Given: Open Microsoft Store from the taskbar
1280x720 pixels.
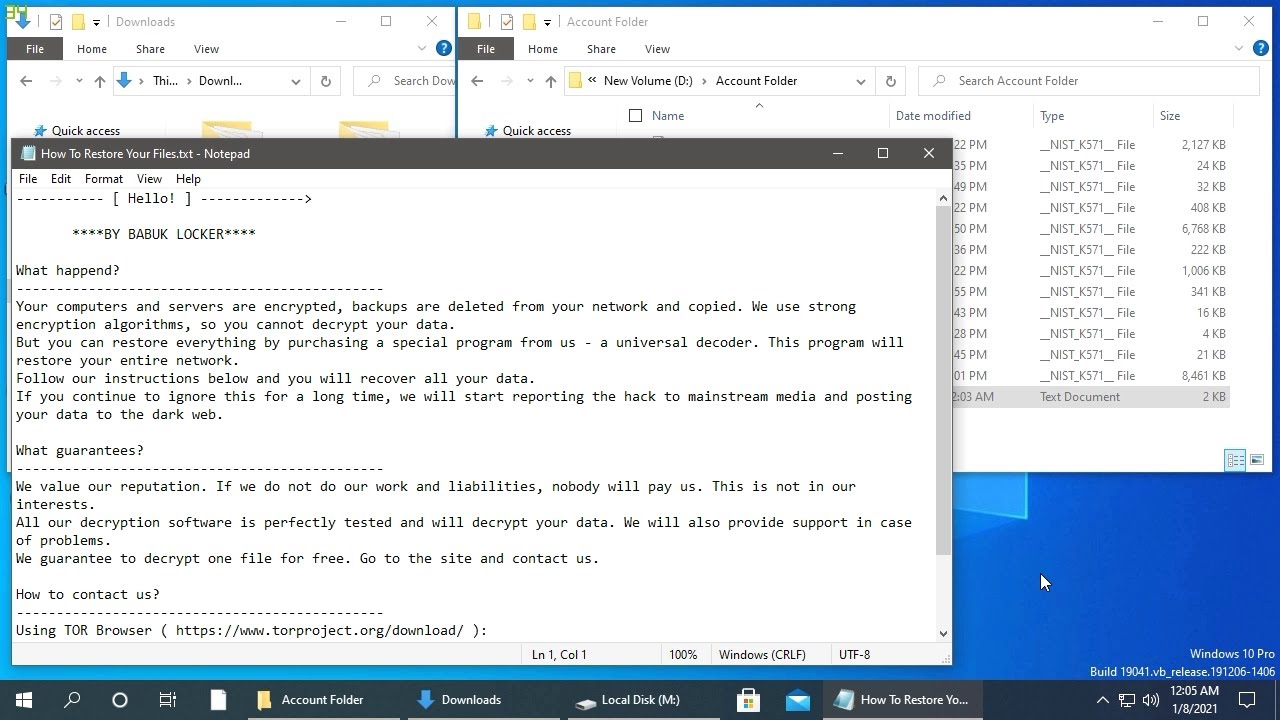Looking at the screenshot, I should (748, 700).
